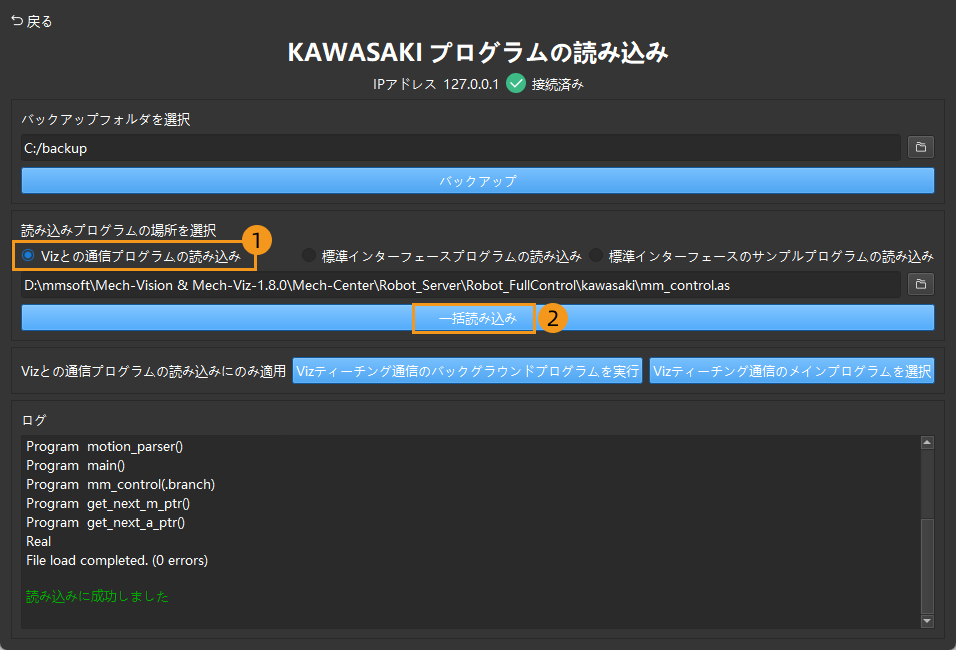Viewport: 956px width, 650px height.
Task: Click log line 'Real'
Action: 38,541
